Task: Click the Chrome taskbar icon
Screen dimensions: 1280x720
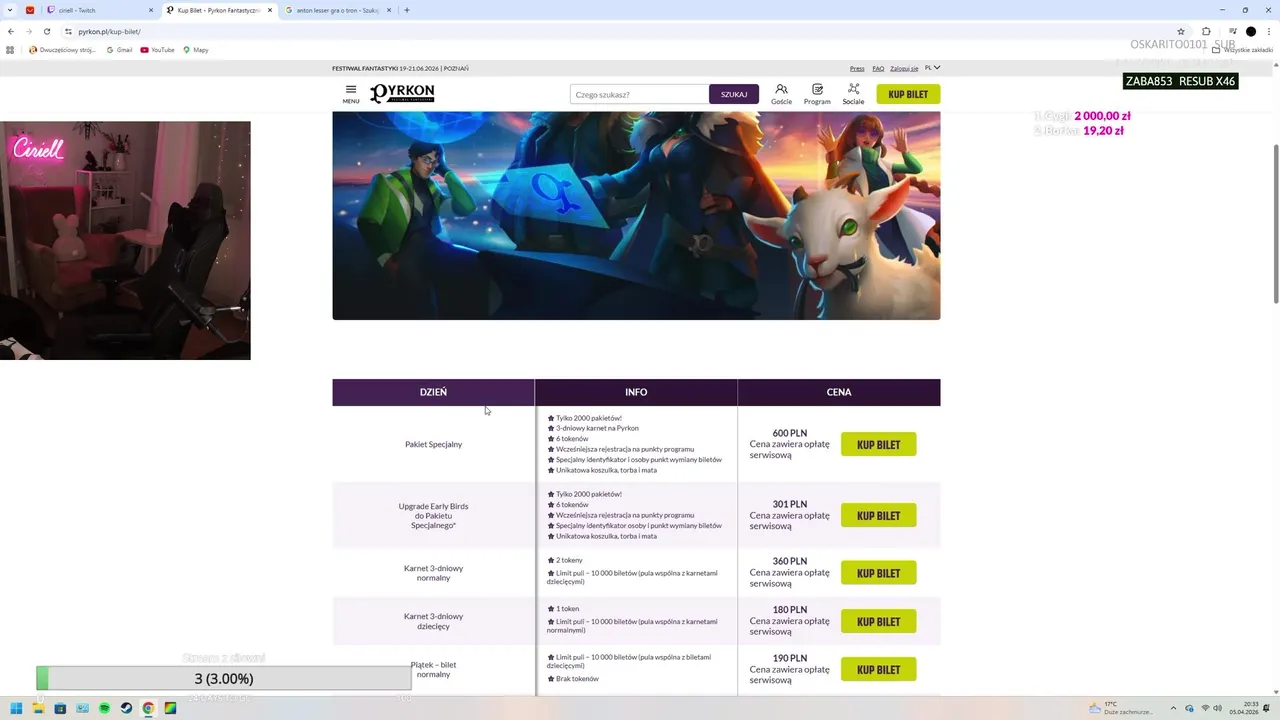Action: tap(149, 708)
